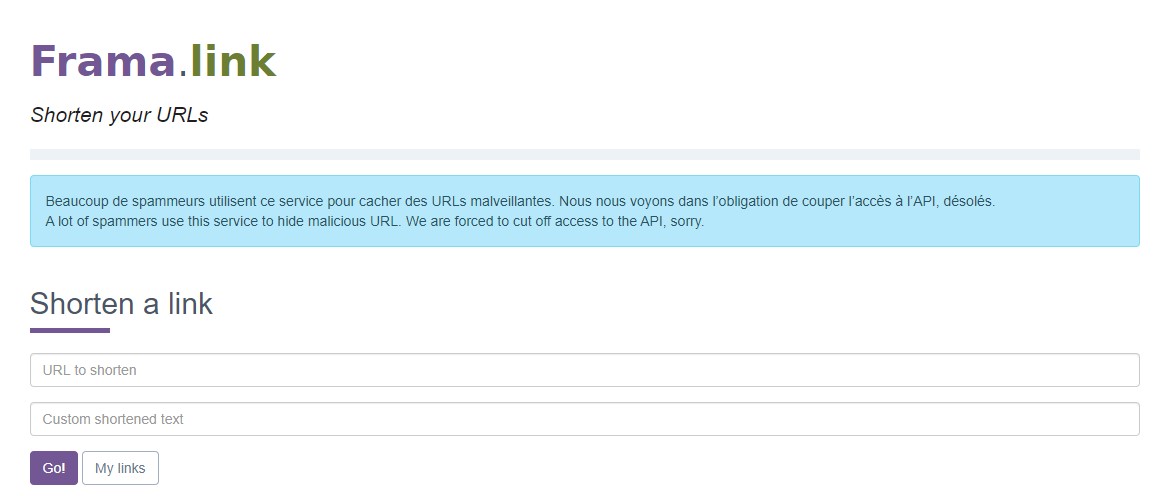Viewport: 1168px width, 496px height.
Task: Click the French spammers warning sentence
Action: pyautogui.click(x=520, y=202)
